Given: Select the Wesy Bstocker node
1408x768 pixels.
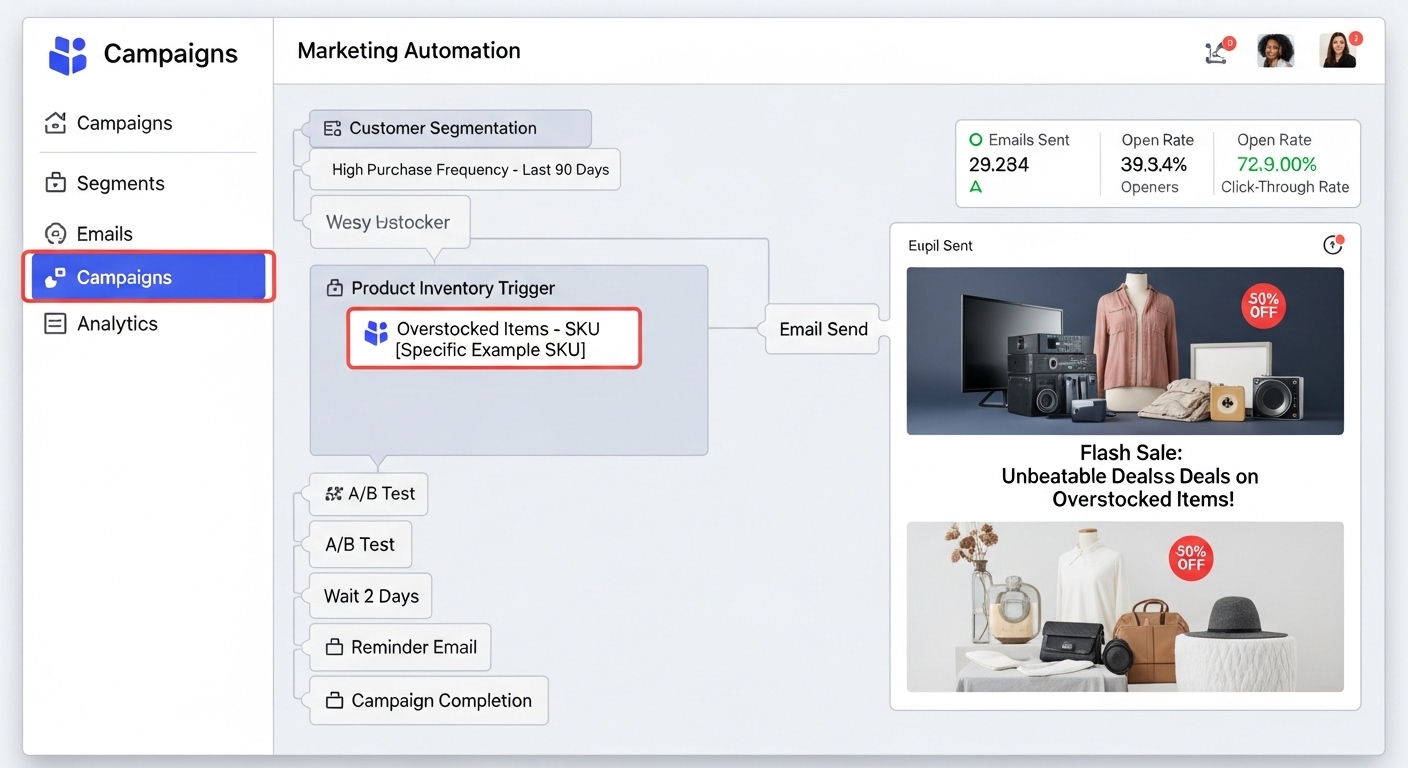Looking at the screenshot, I should tap(388, 222).
